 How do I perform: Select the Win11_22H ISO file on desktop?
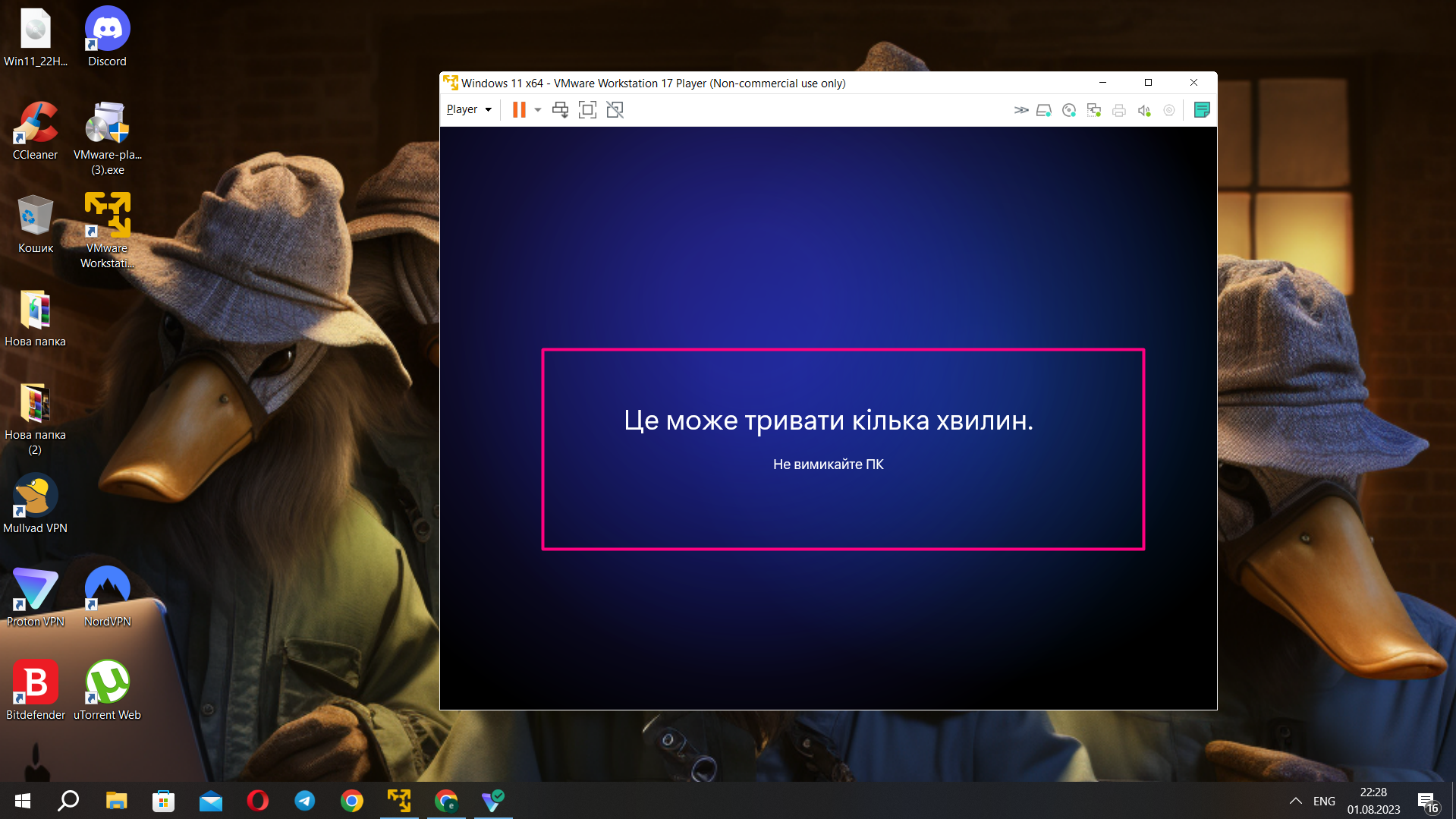pyautogui.click(x=36, y=37)
